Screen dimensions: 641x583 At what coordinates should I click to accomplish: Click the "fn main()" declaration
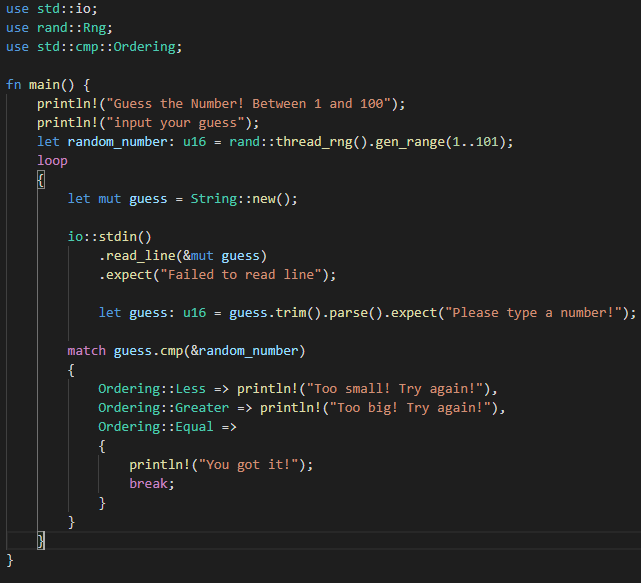[x=40, y=85]
